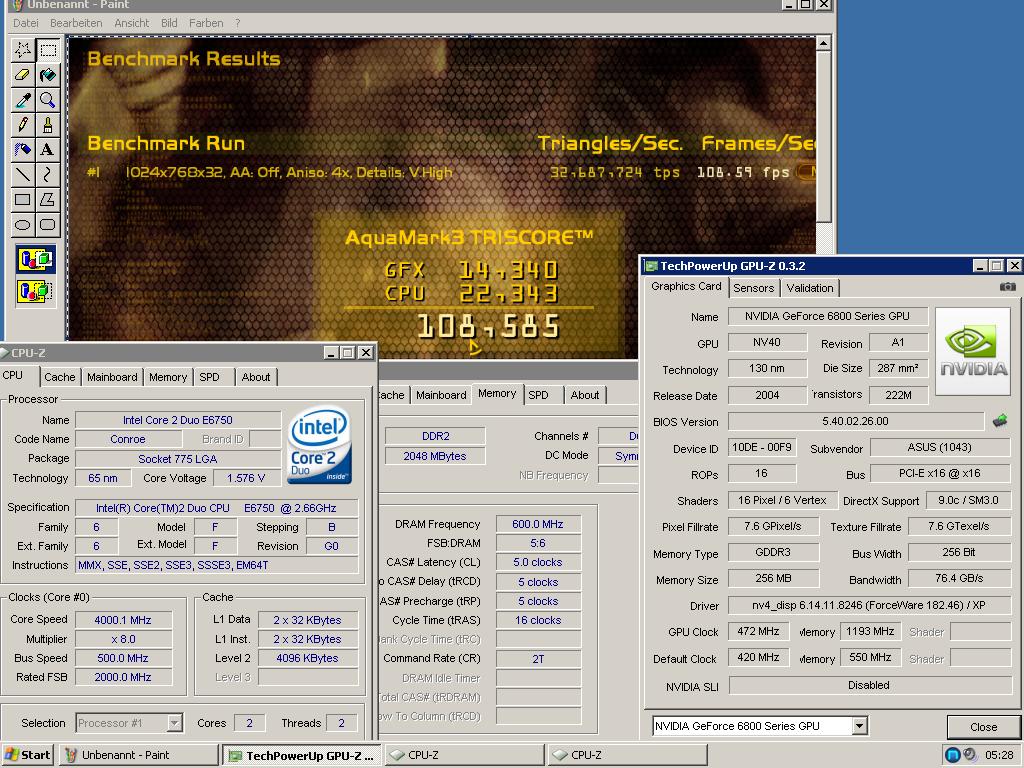The height and width of the screenshot is (768, 1024).
Task: Select the Magnifier tool in Paint
Action: pos(48,99)
